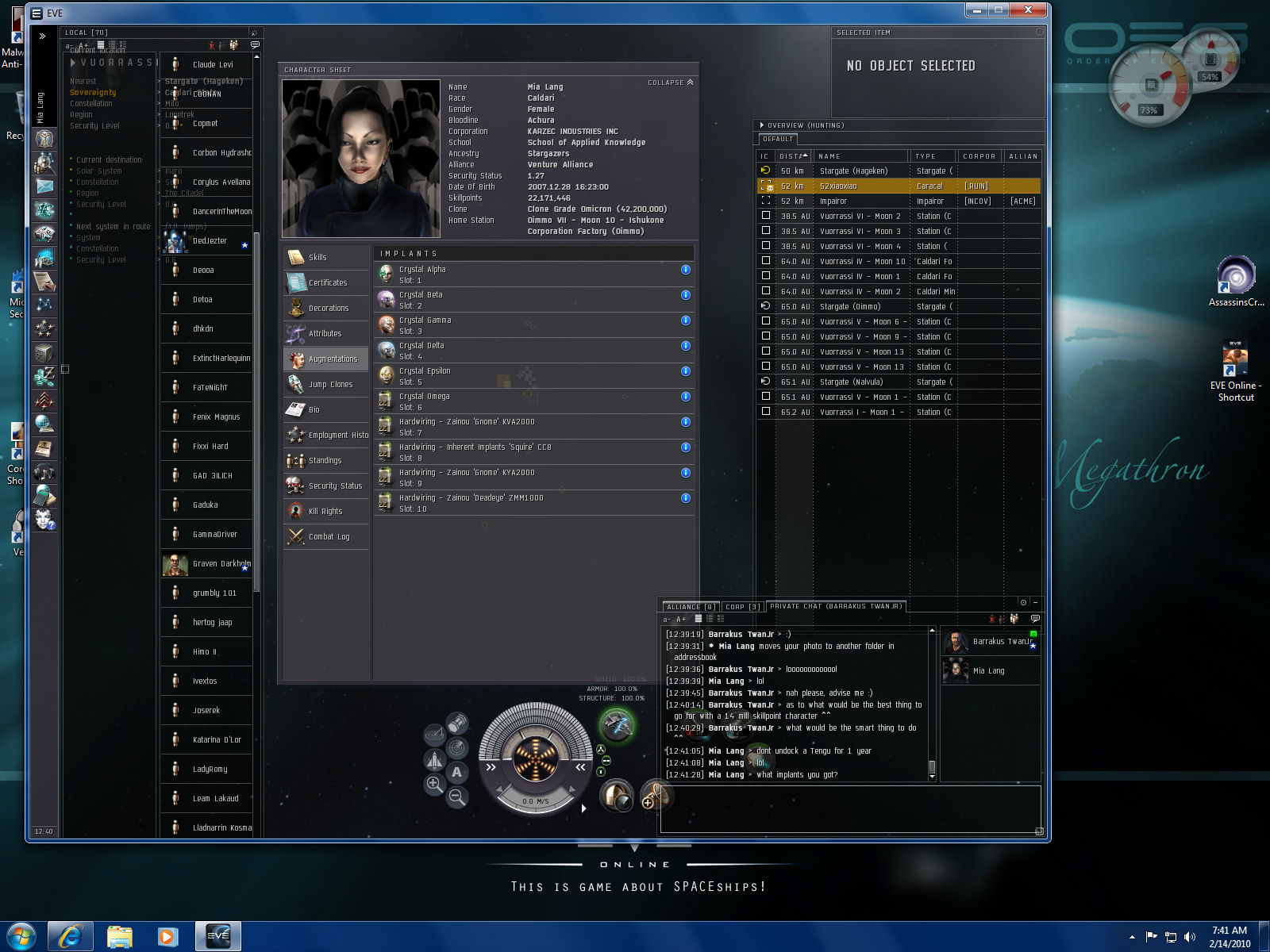Open the Journal book icon in Neocom

click(44, 448)
